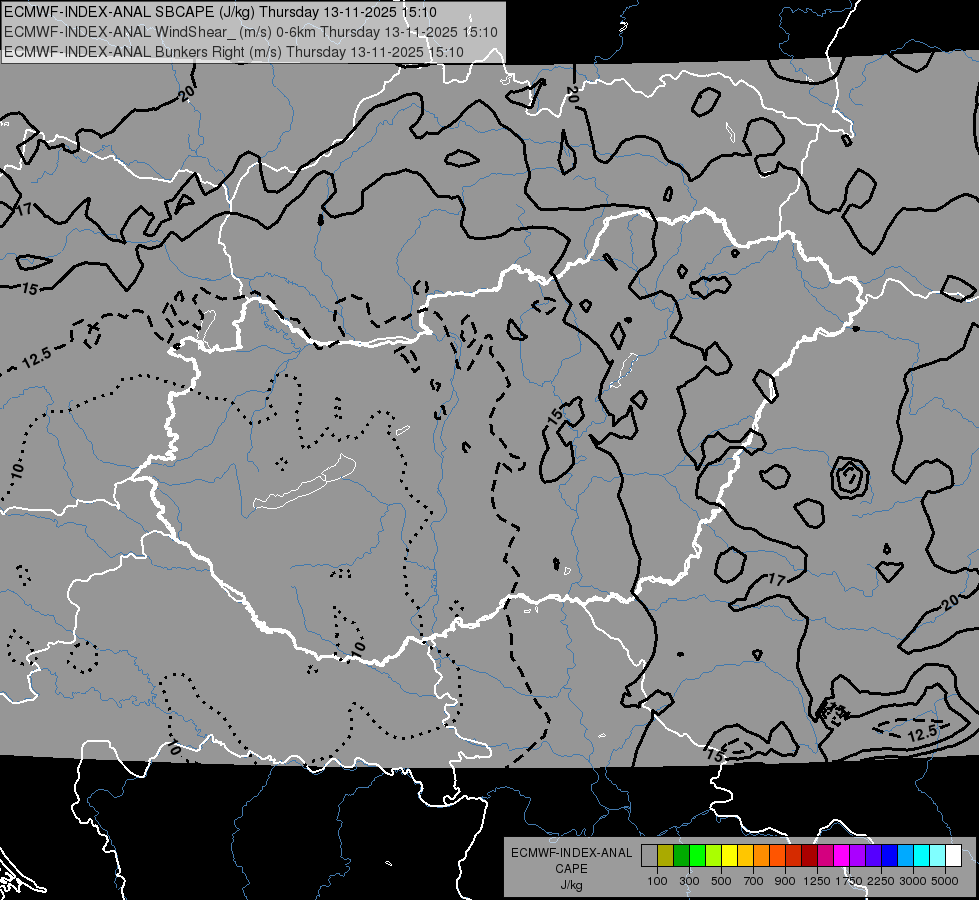Click the 12.5 label inside southeastern dashed contour

click(922, 733)
